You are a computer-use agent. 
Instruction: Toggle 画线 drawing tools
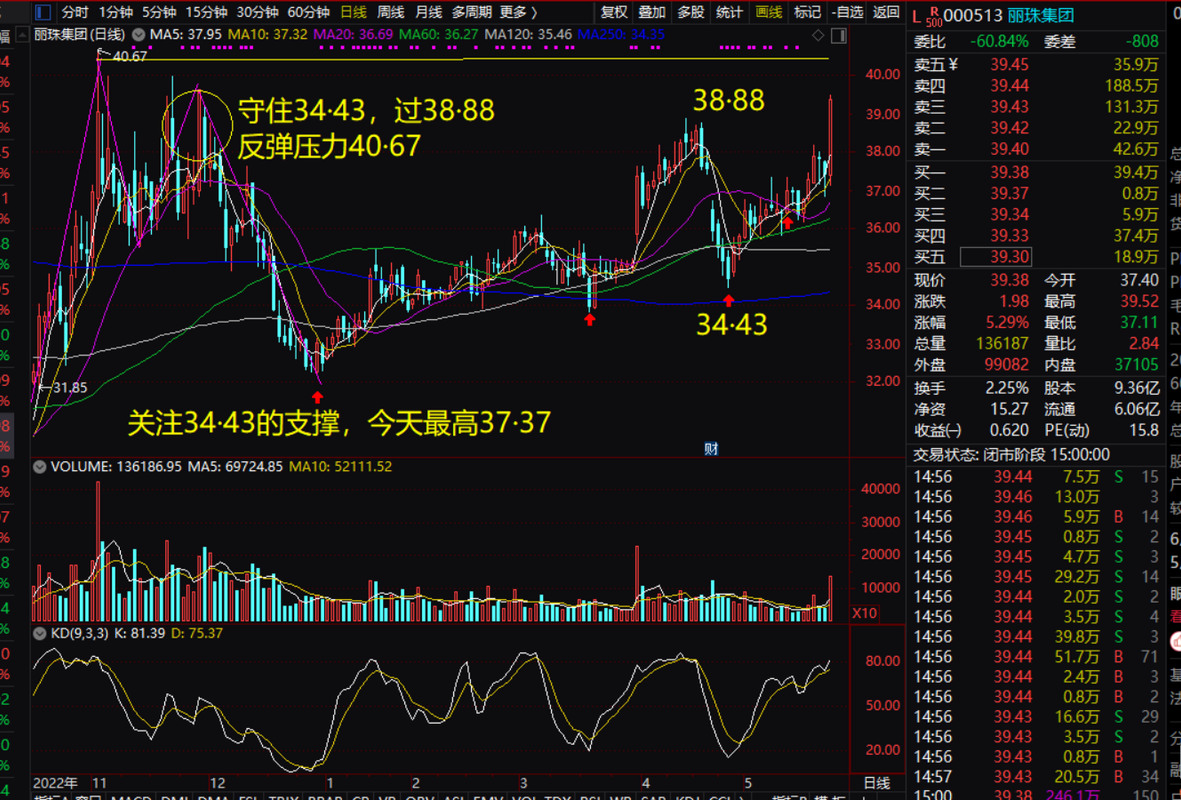(768, 12)
